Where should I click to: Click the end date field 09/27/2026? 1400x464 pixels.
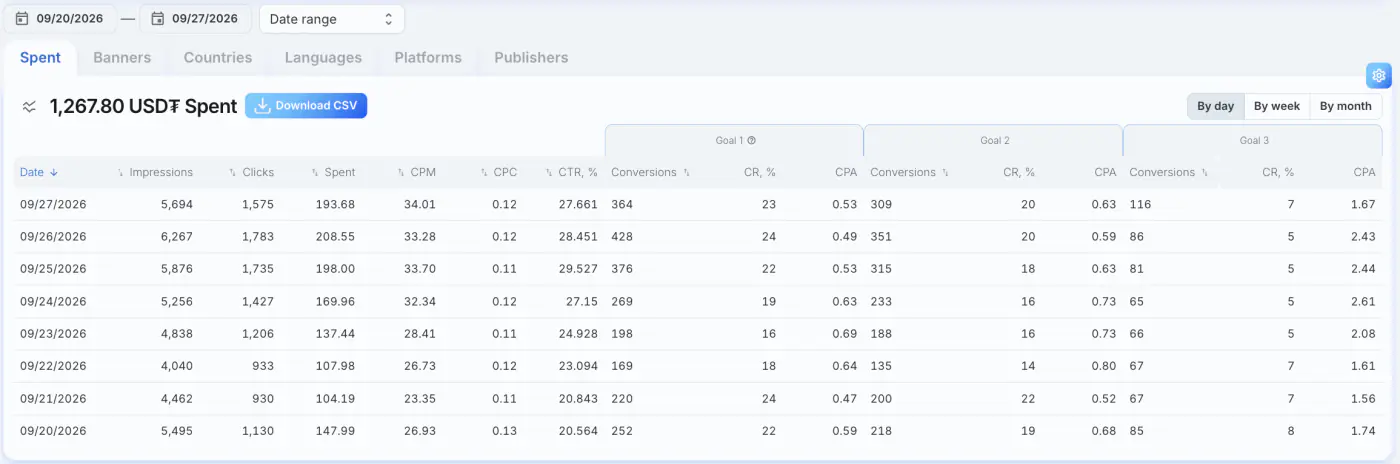point(195,19)
